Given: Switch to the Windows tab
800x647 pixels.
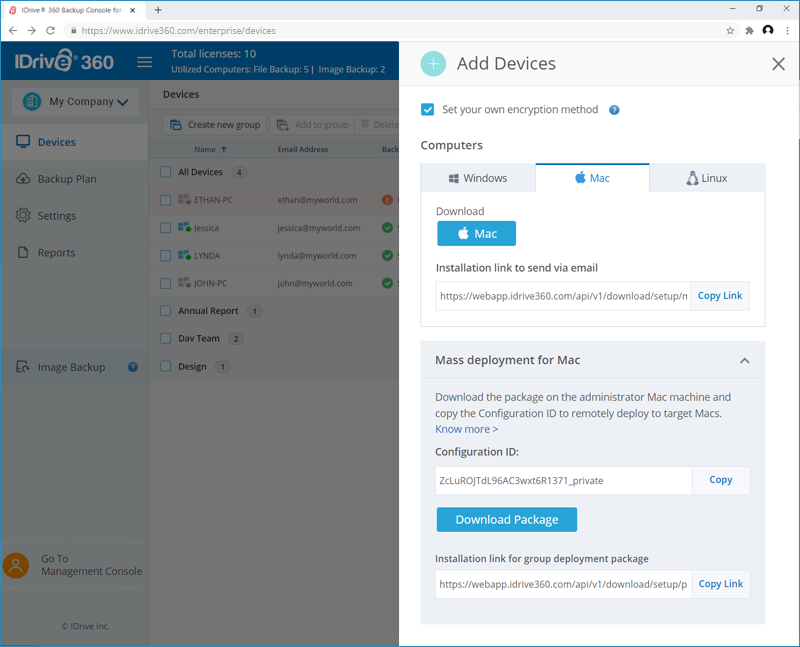Looking at the screenshot, I should 478,178.
